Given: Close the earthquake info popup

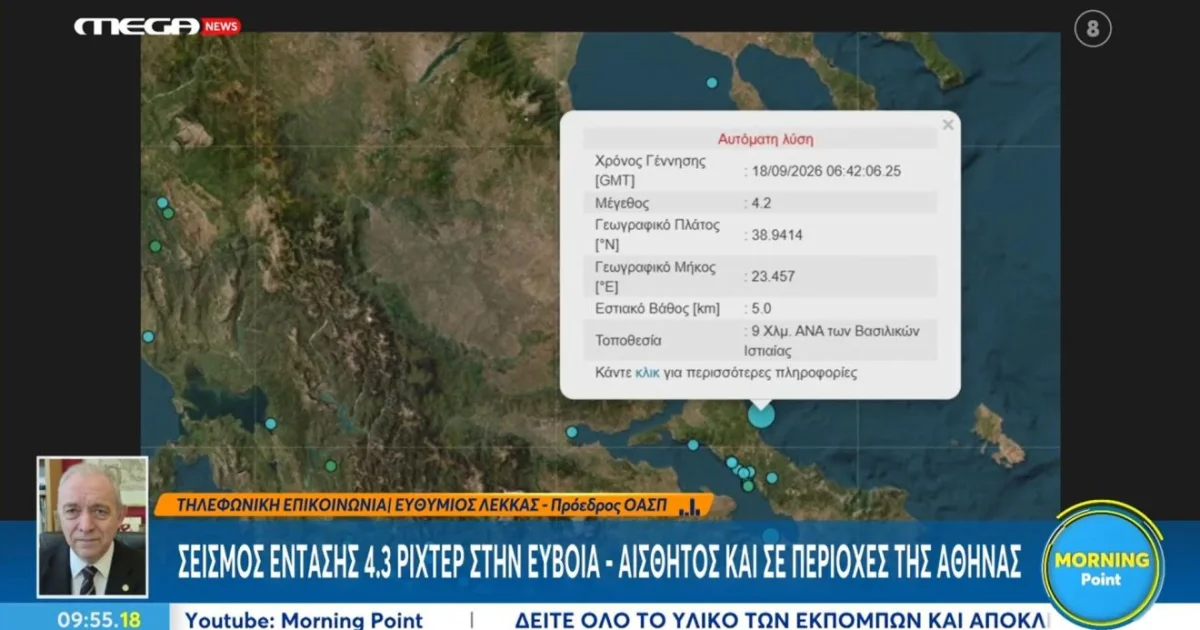Looking at the screenshot, I should pyautogui.click(x=948, y=125).
